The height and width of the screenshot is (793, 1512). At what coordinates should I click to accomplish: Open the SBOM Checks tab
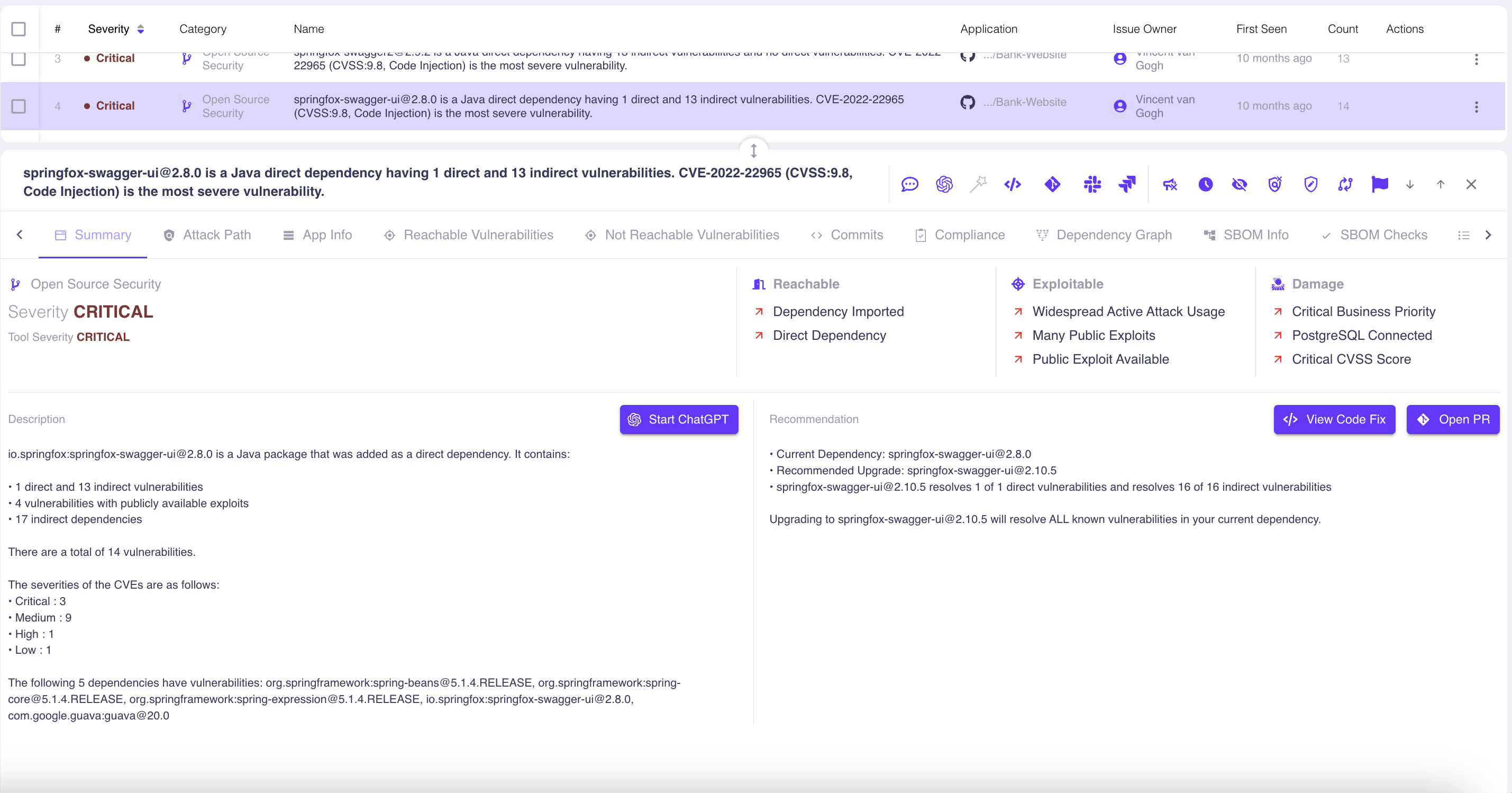click(1373, 235)
